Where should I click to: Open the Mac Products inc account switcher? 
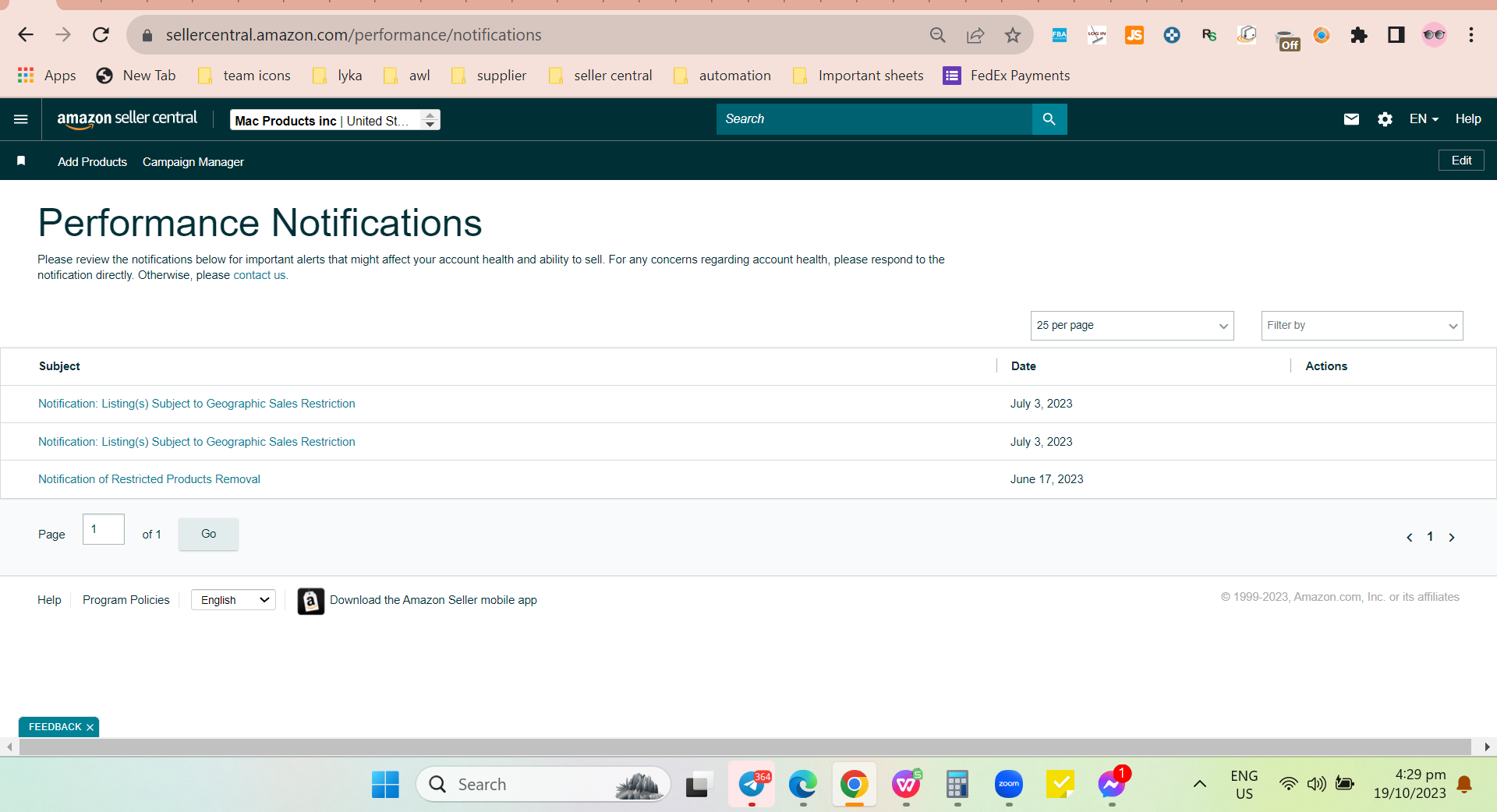pos(335,120)
